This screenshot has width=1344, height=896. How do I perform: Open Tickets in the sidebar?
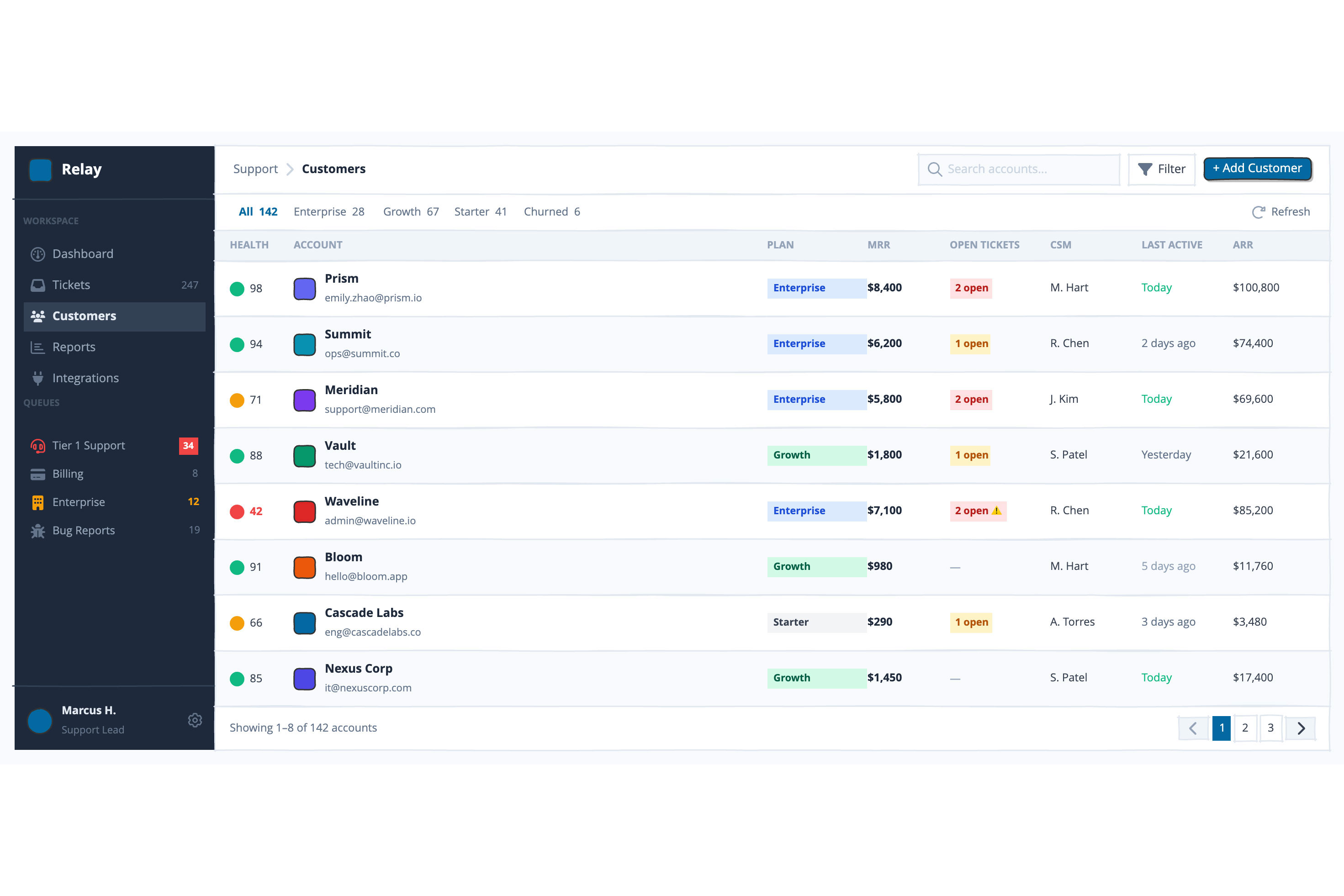(114, 285)
